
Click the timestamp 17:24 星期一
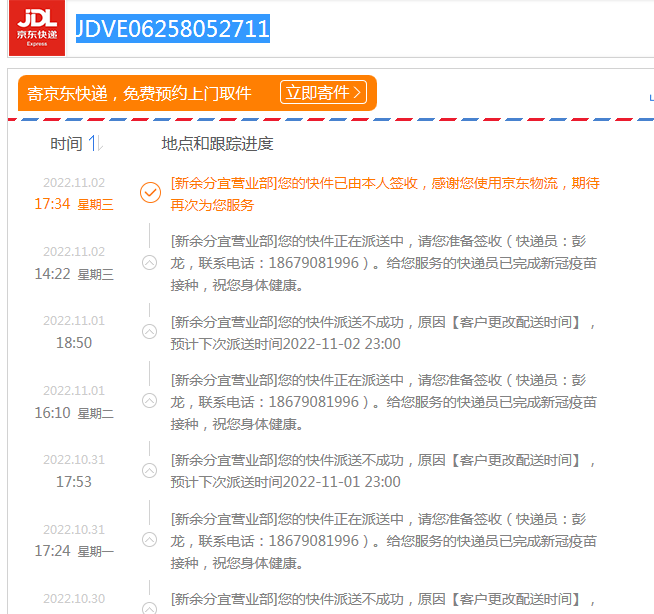pos(74,551)
